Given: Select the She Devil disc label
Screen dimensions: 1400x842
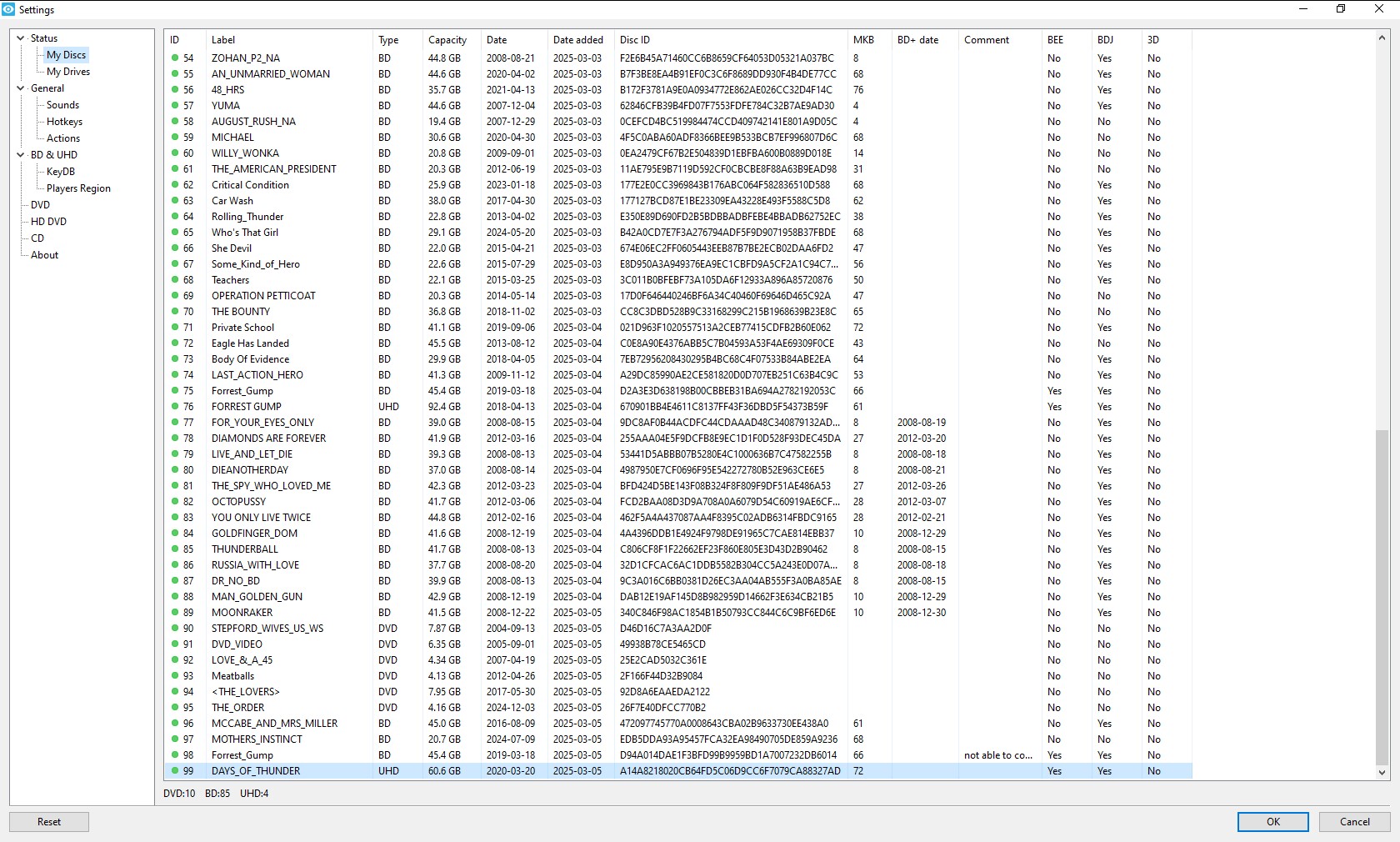Looking at the screenshot, I should click(231, 248).
